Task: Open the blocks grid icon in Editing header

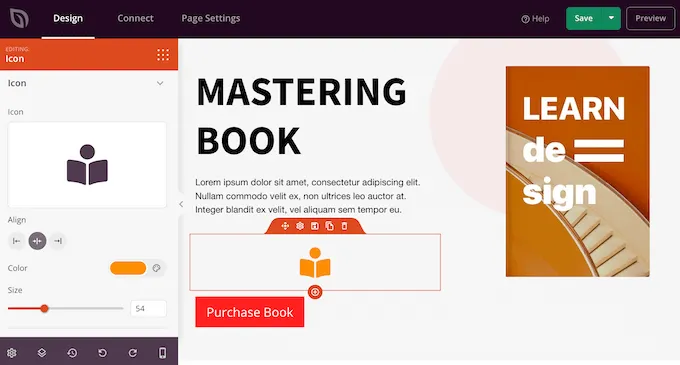Action: pyautogui.click(x=163, y=55)
